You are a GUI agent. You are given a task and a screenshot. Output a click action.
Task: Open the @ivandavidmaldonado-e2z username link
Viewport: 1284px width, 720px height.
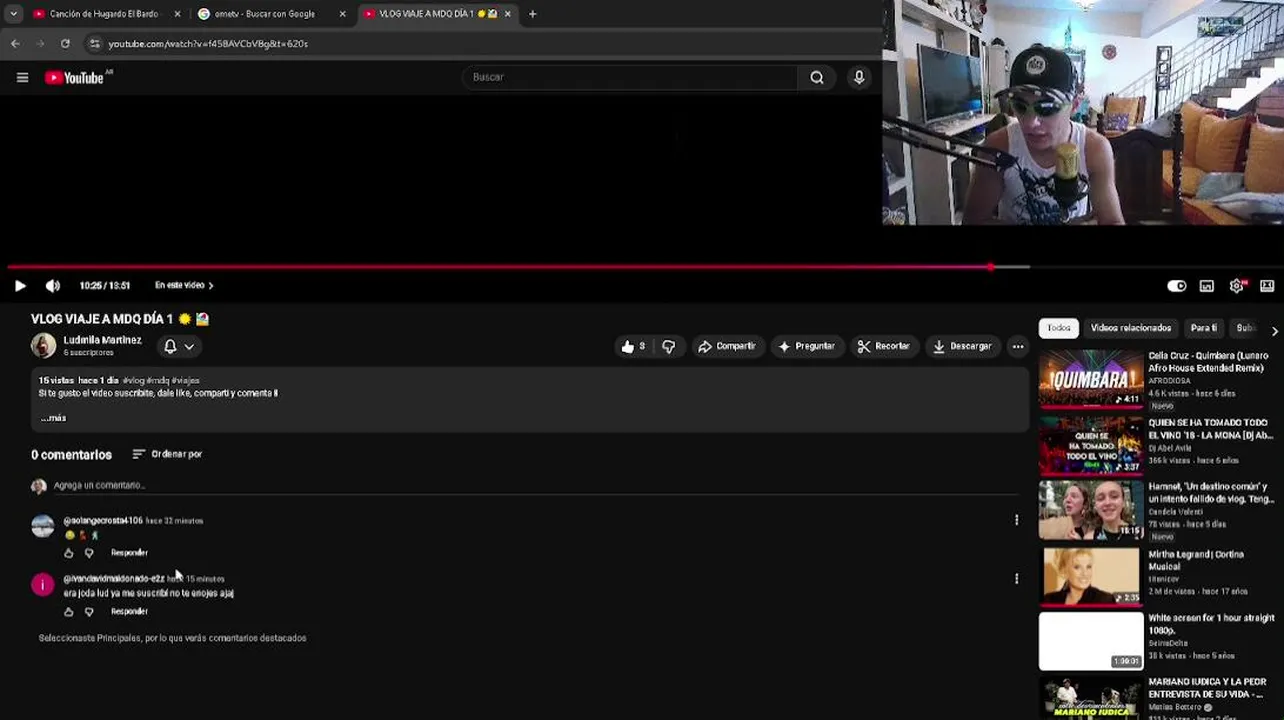pos(114,579)
